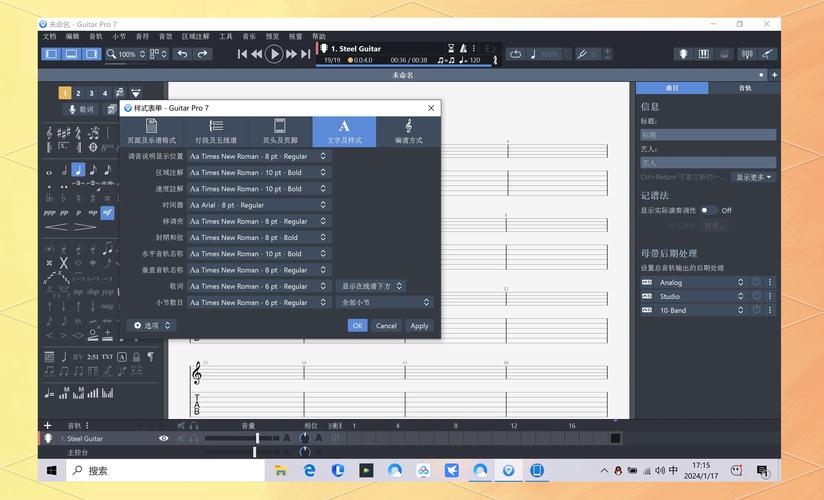This screenshot has height=500, width=824.
Task: Click the guitar line-in icon at top right
Action: coord(767,54)
